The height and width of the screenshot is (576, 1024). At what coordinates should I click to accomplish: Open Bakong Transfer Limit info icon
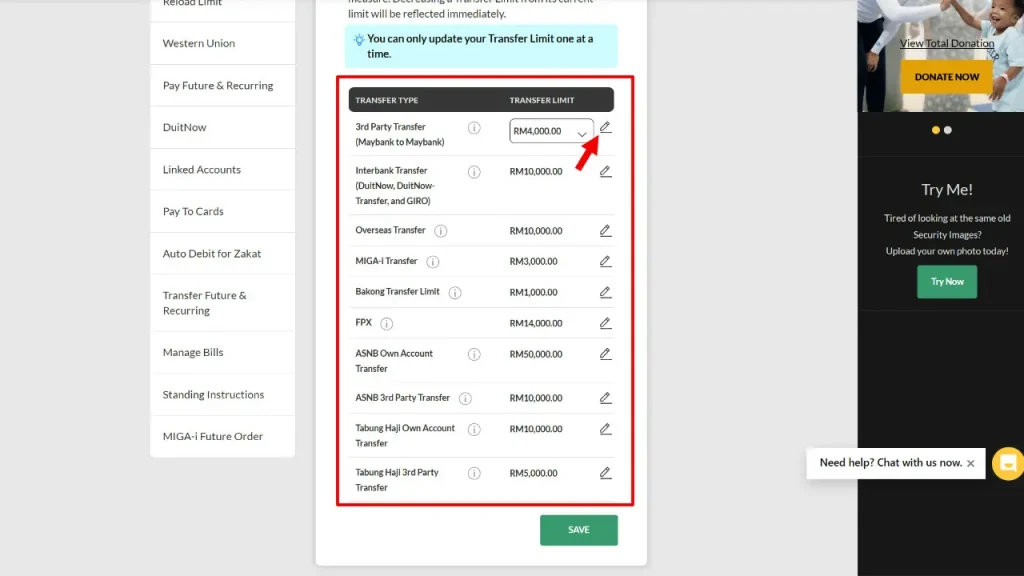pos(455,293)
